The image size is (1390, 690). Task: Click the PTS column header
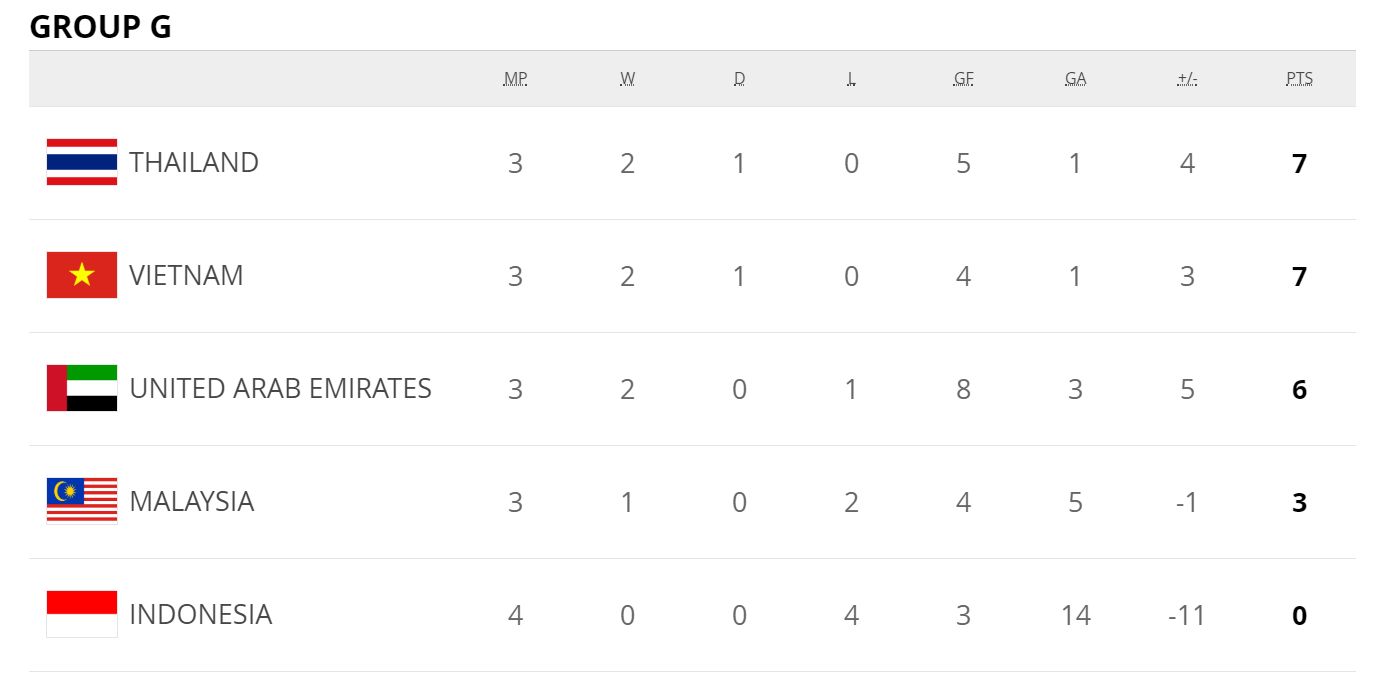click(x=1299, y=79)
